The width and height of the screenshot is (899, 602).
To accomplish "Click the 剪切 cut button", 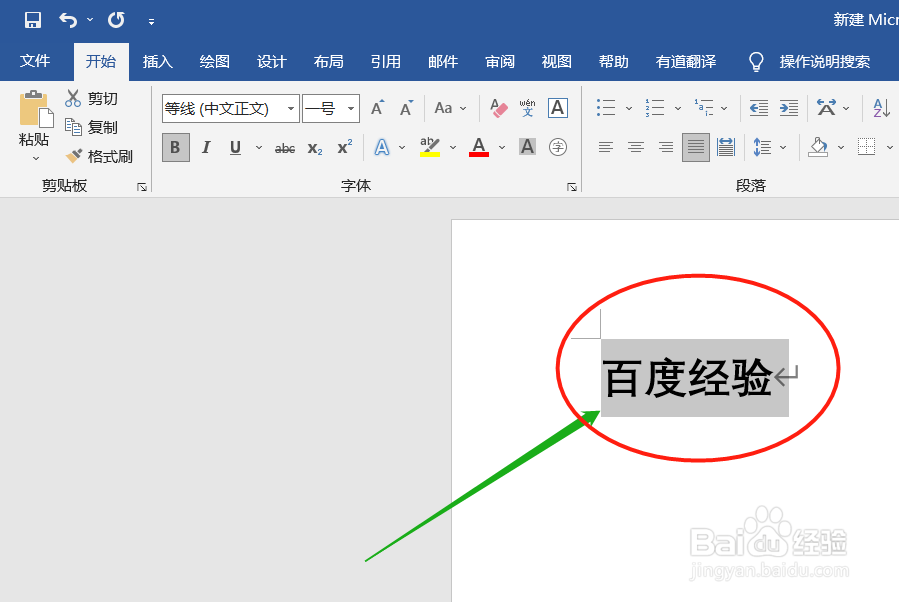I will (x=92, y=98).
